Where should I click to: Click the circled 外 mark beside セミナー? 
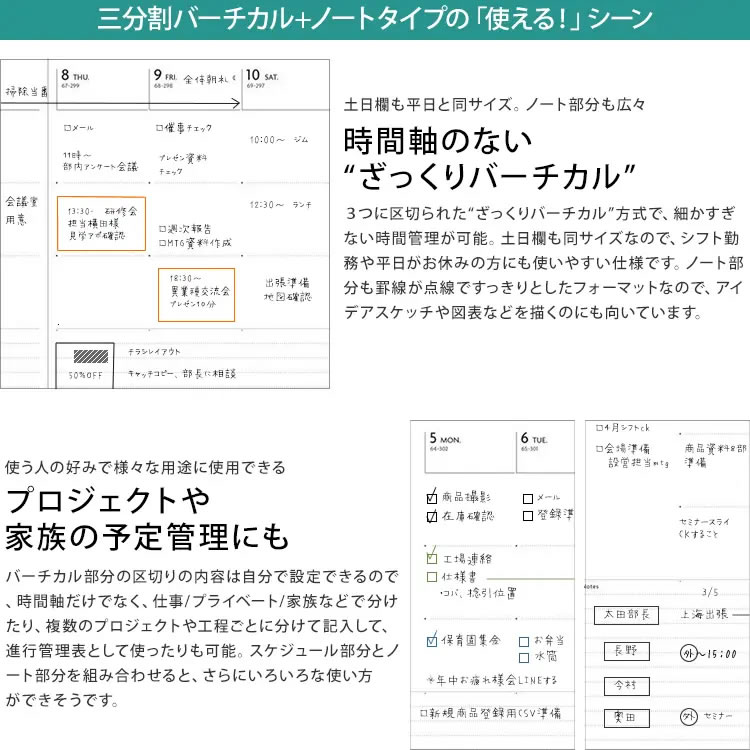(x=688, y=717)
